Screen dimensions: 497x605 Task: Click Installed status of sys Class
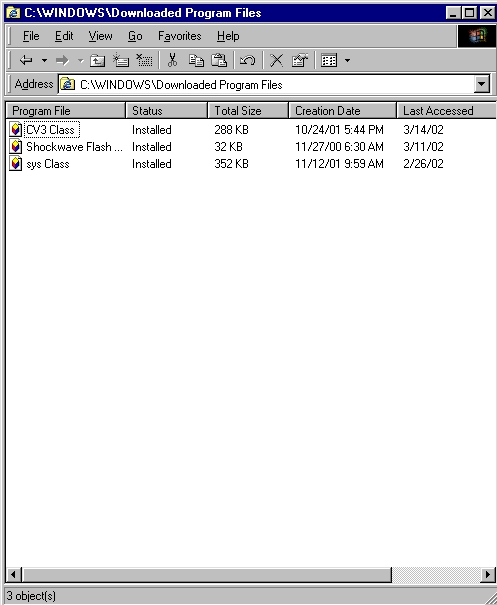[x=152, y=164]
